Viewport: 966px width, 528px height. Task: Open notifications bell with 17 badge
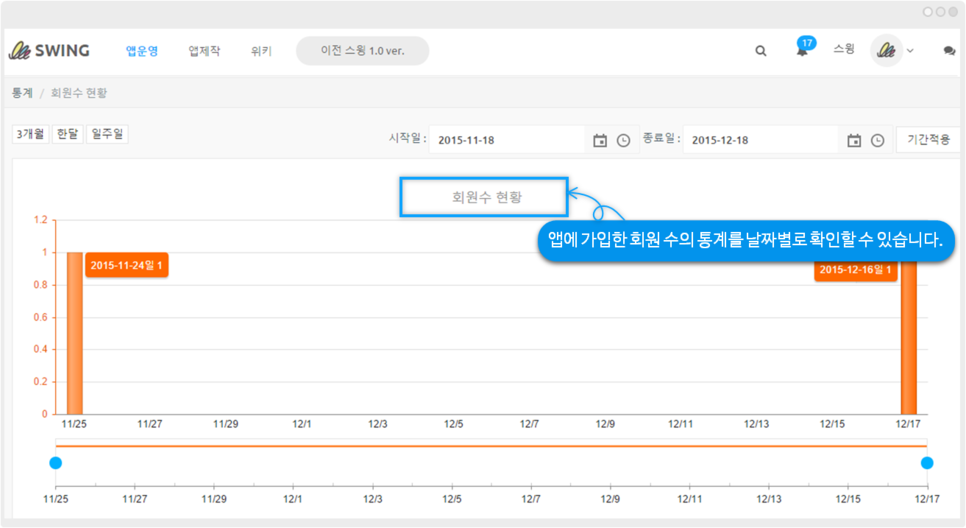point(802,50)
